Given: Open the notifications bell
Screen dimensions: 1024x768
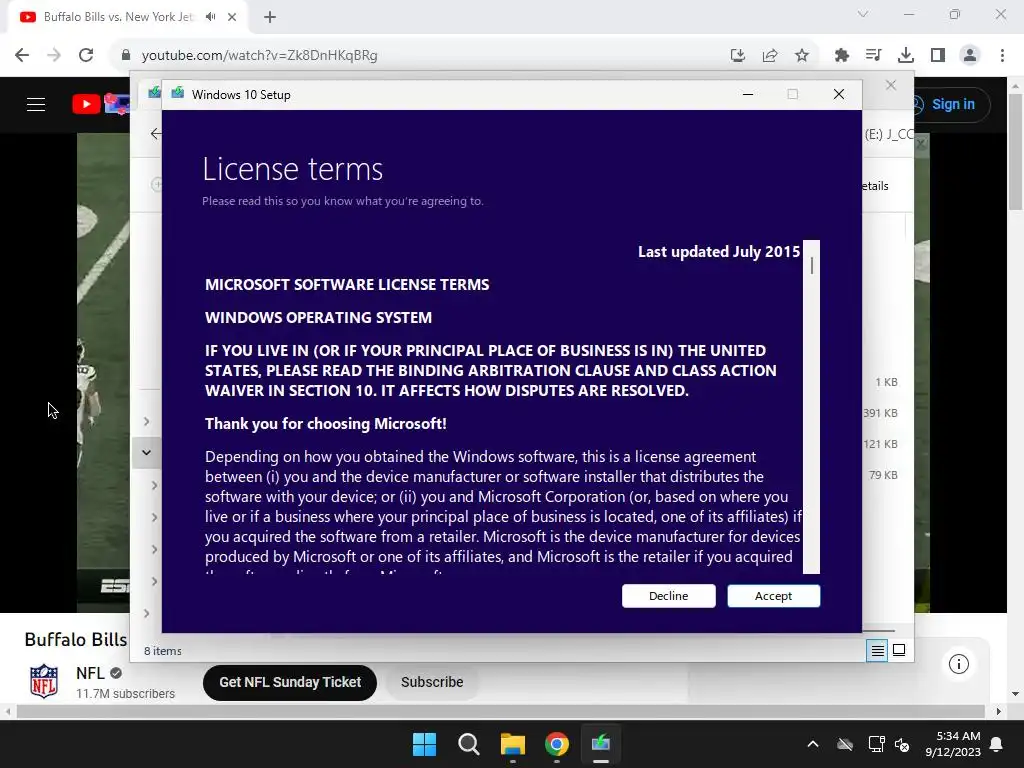Looking at the screenshot, I should click(997, 744).
